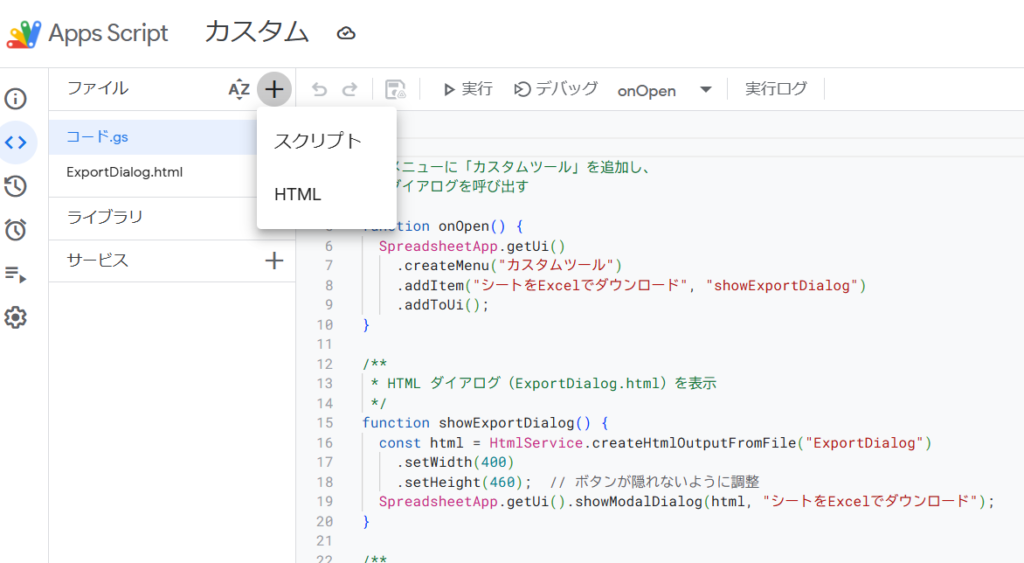
Task: Open the project history icon in sidebar
Action: 16,186
